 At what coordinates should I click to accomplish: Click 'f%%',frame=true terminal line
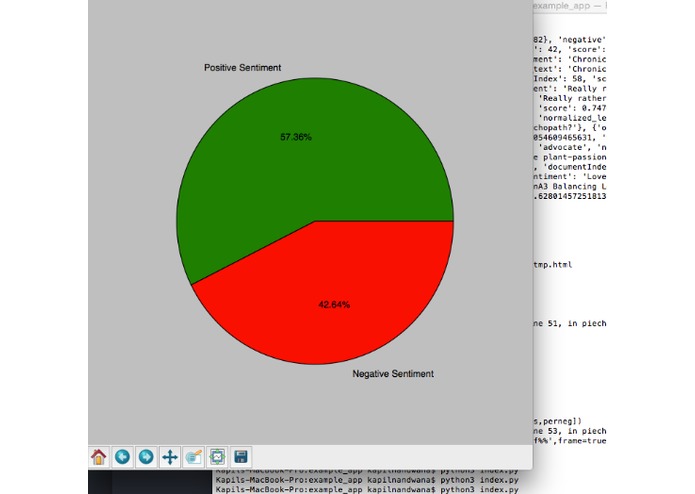pyautogui.click(x=570, y=441)
